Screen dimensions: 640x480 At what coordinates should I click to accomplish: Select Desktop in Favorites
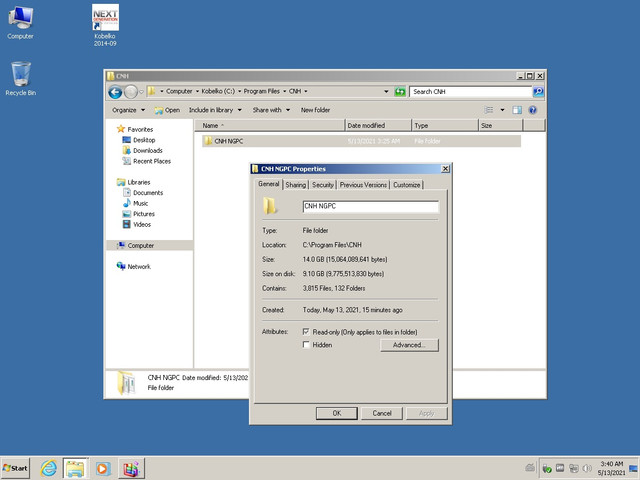[x=144, y=140]
